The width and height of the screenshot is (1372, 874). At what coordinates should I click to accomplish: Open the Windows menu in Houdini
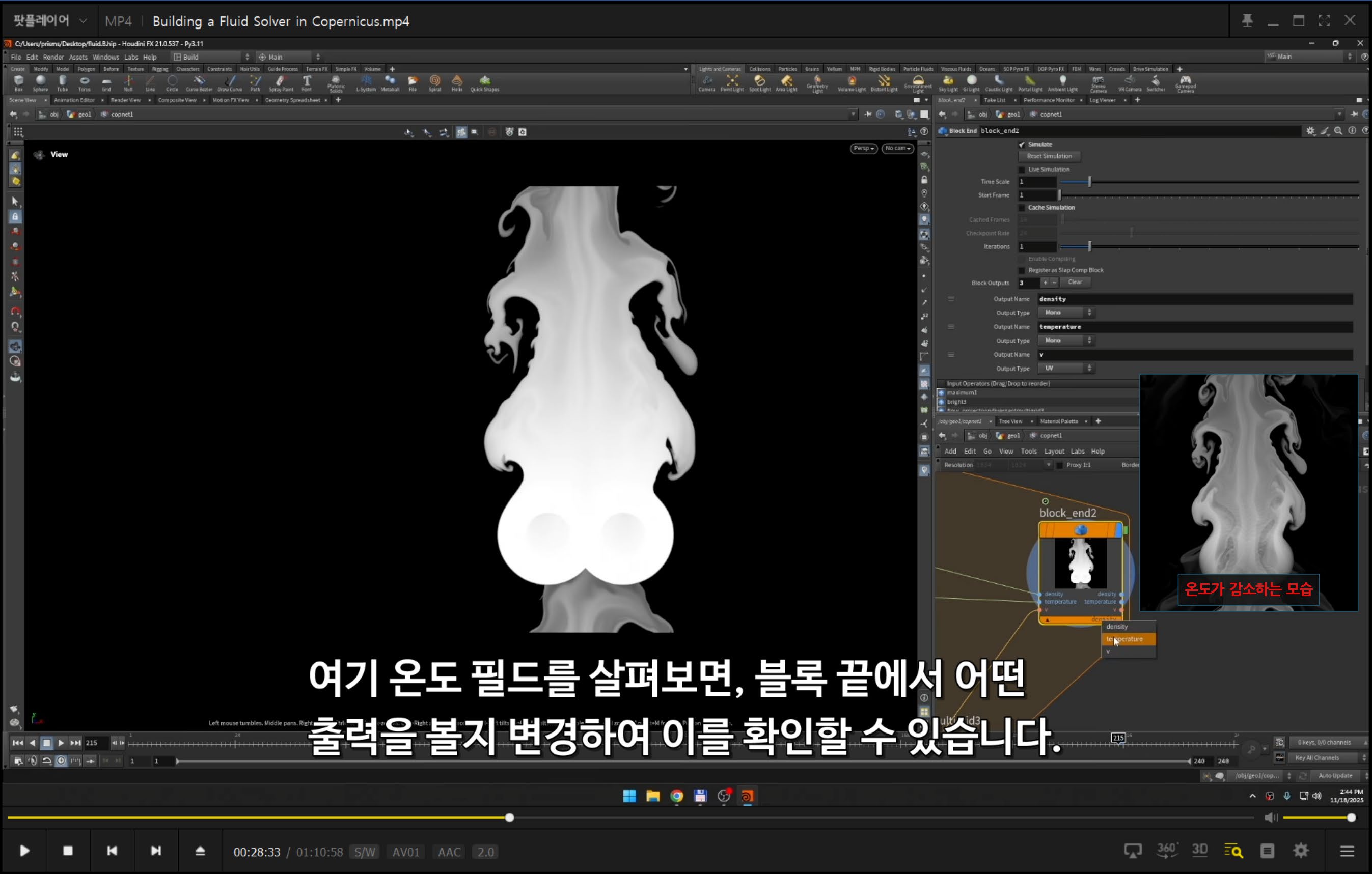pyautogui.click(x=105, y=57)
